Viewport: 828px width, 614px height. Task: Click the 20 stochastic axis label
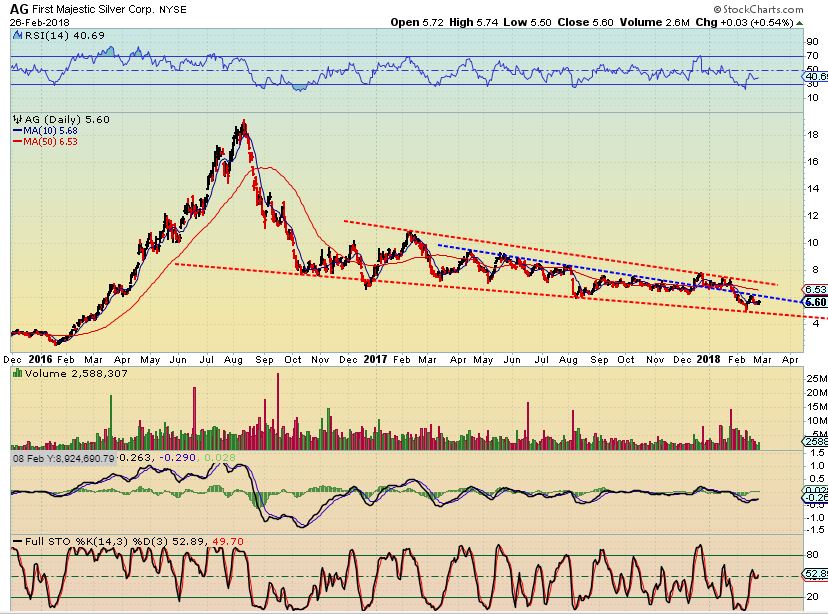point(813,597)
